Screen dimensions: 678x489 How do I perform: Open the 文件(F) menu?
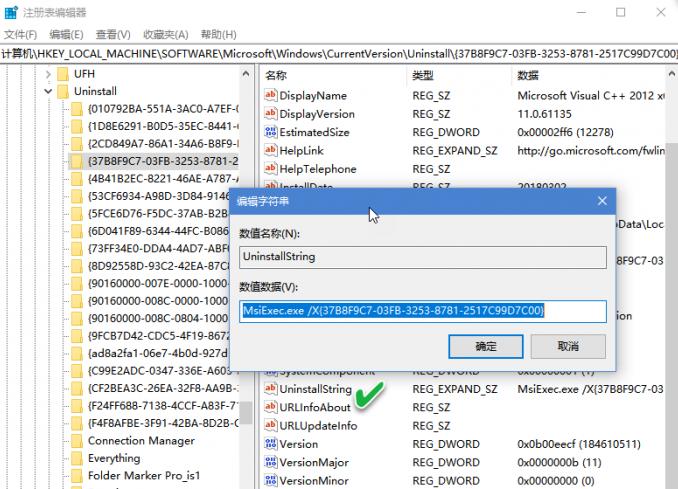[20, 35]
